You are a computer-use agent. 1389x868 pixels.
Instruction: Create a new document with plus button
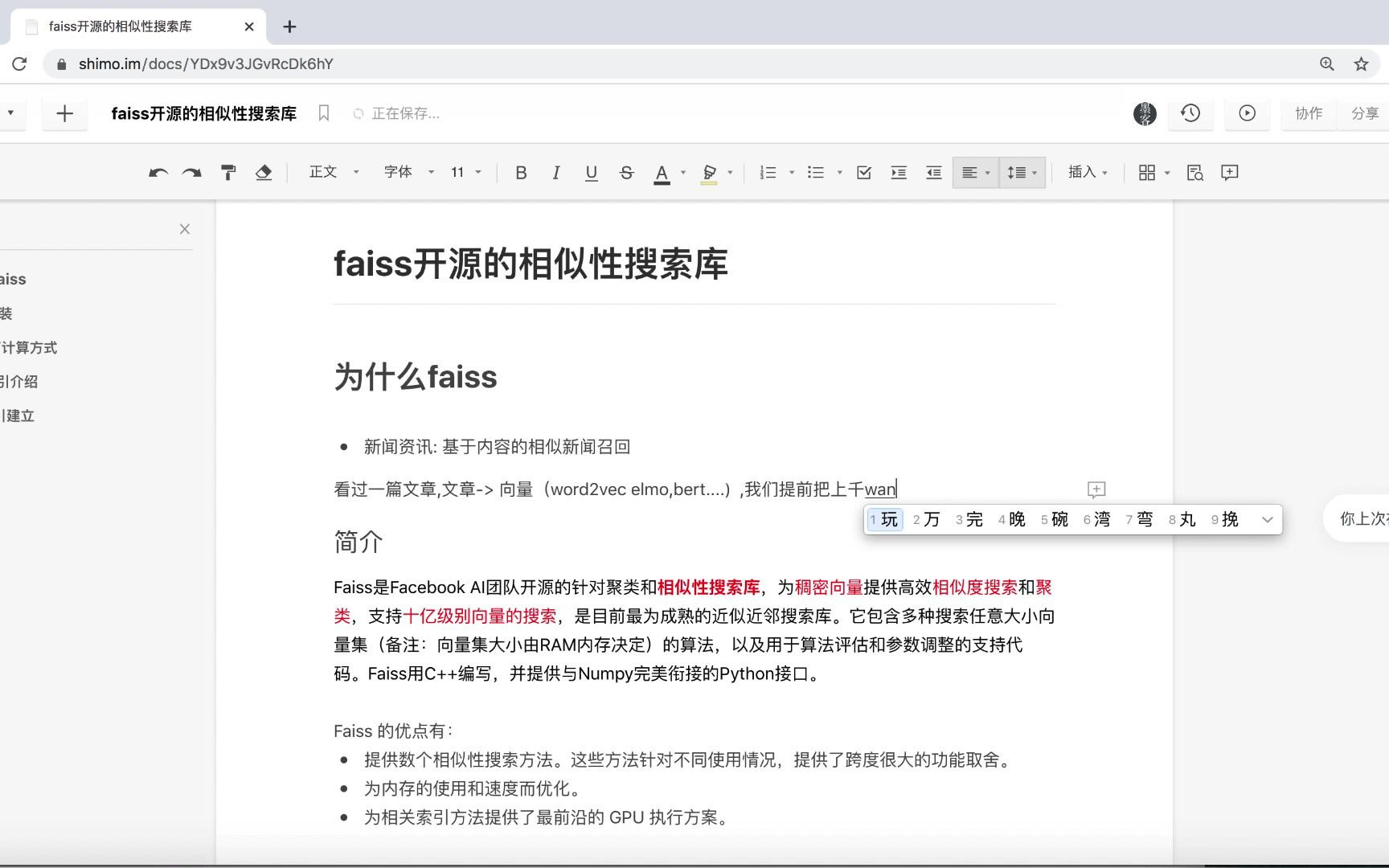[x=65, y=113]
